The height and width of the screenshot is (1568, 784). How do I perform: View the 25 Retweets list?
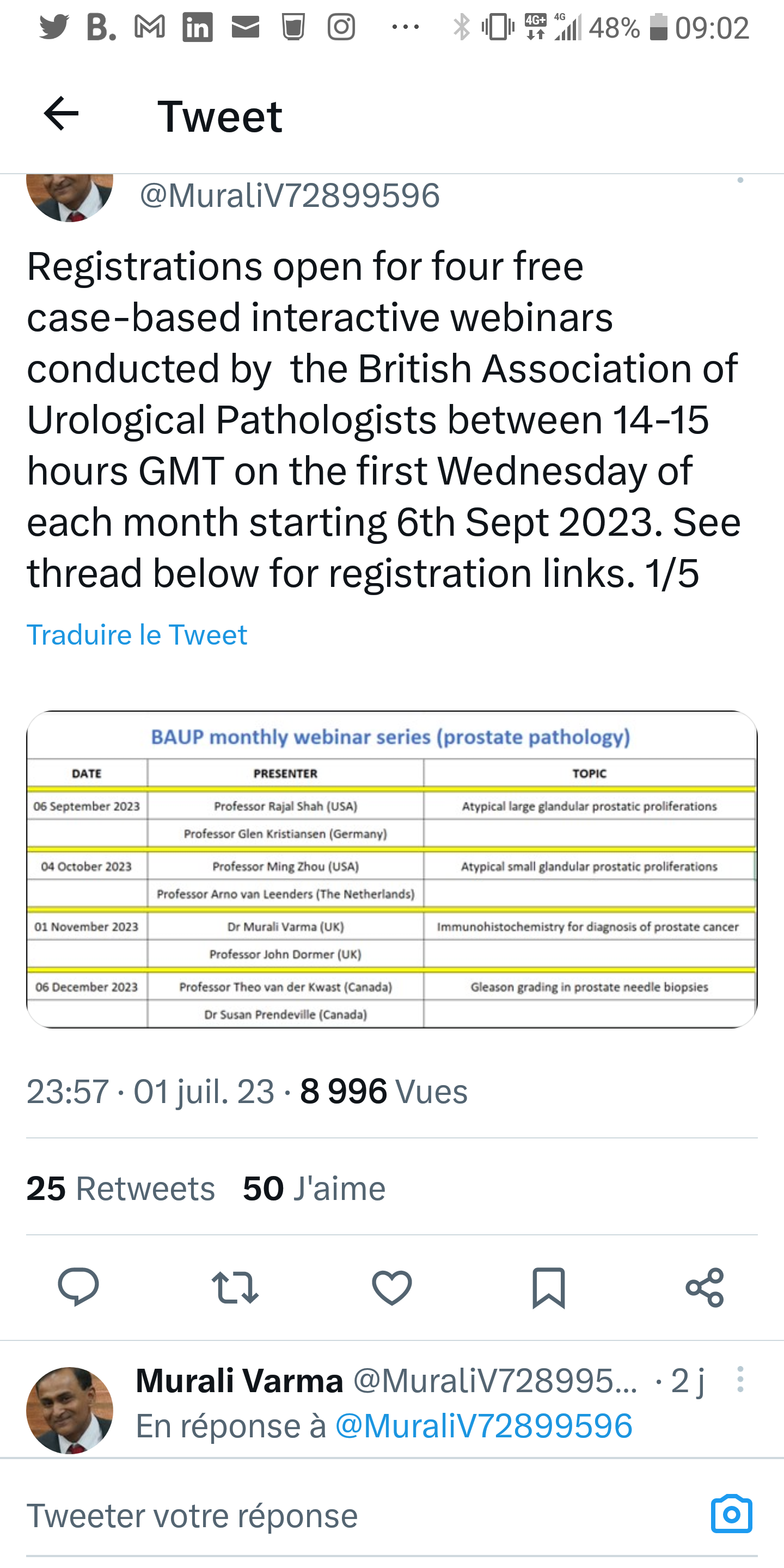(x=120, y=1187)
